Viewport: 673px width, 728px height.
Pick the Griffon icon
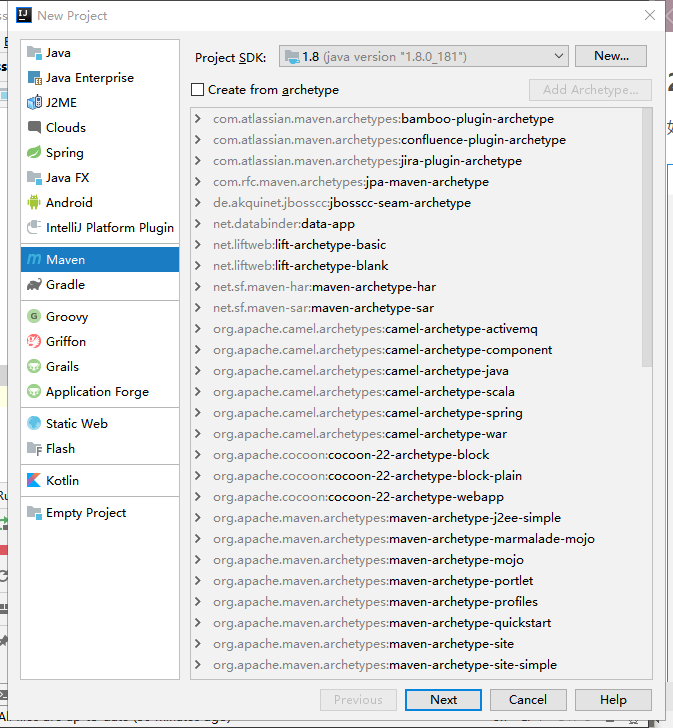tap(34, 342)
